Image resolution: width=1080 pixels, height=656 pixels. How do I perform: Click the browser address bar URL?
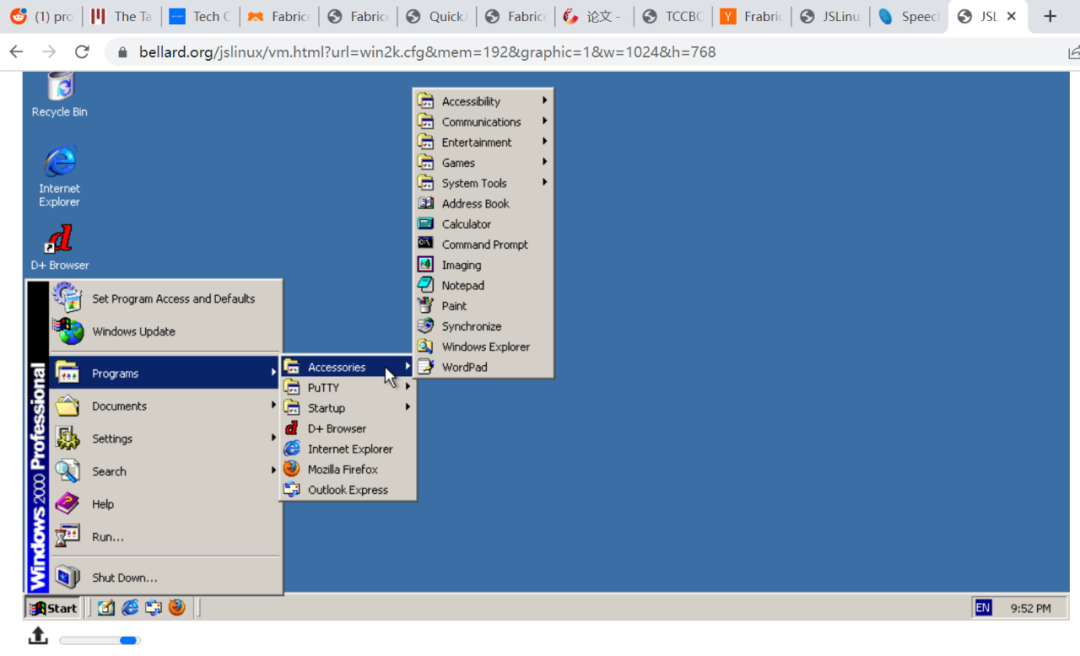427,52
